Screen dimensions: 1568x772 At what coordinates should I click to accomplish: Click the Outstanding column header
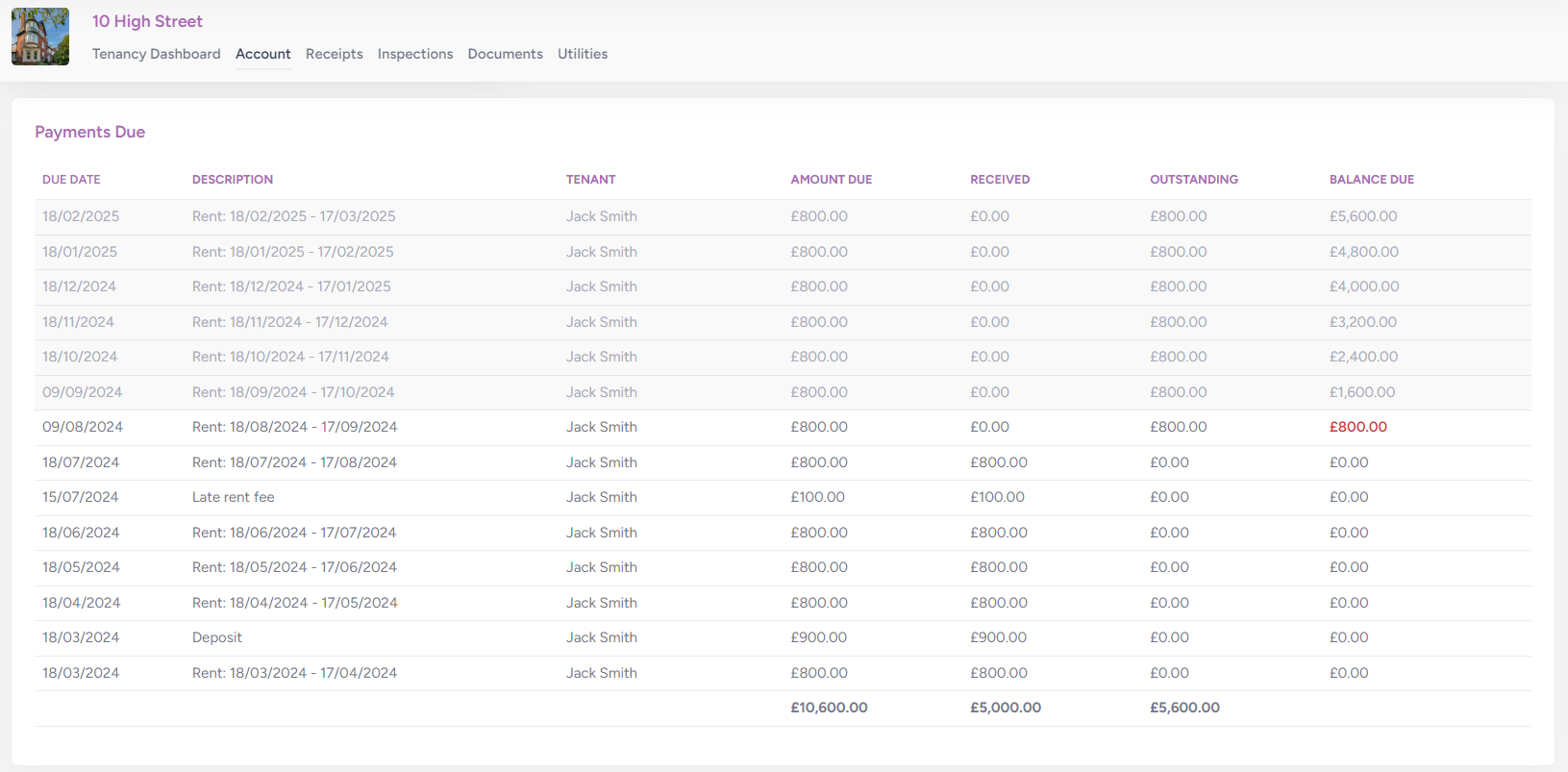pos(1193,180)
